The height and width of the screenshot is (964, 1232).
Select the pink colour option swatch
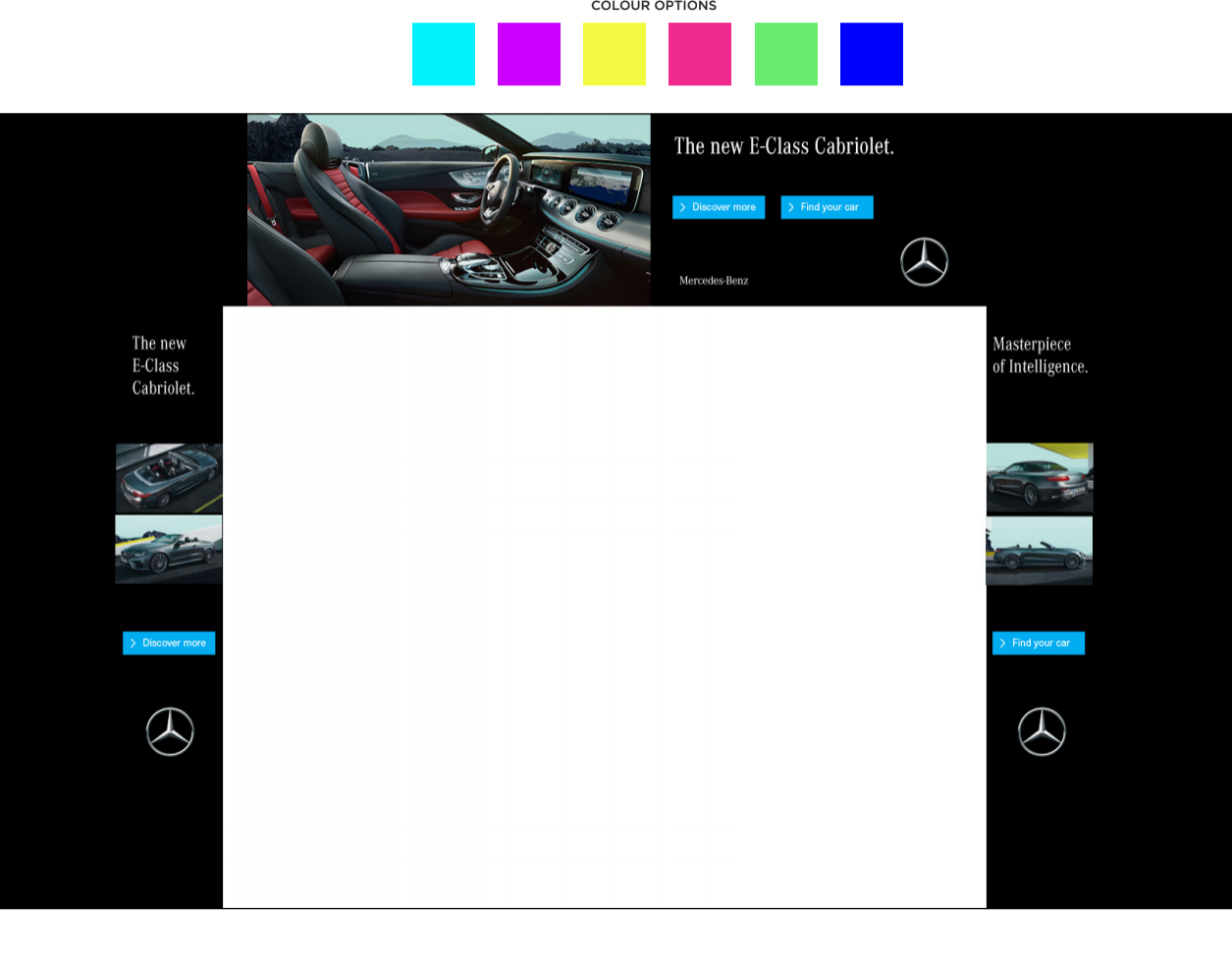[x=700, y=54]
